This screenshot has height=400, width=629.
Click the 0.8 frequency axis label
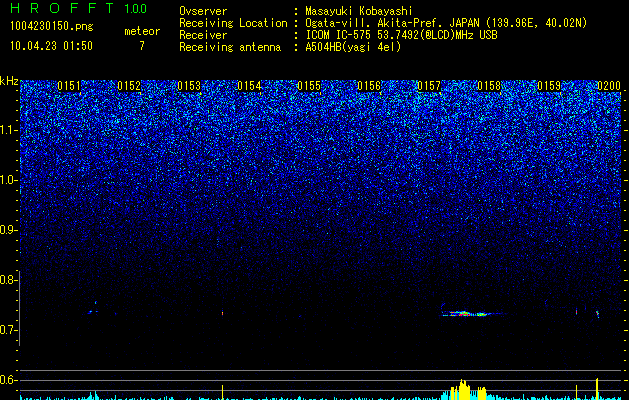click(9, 280)
